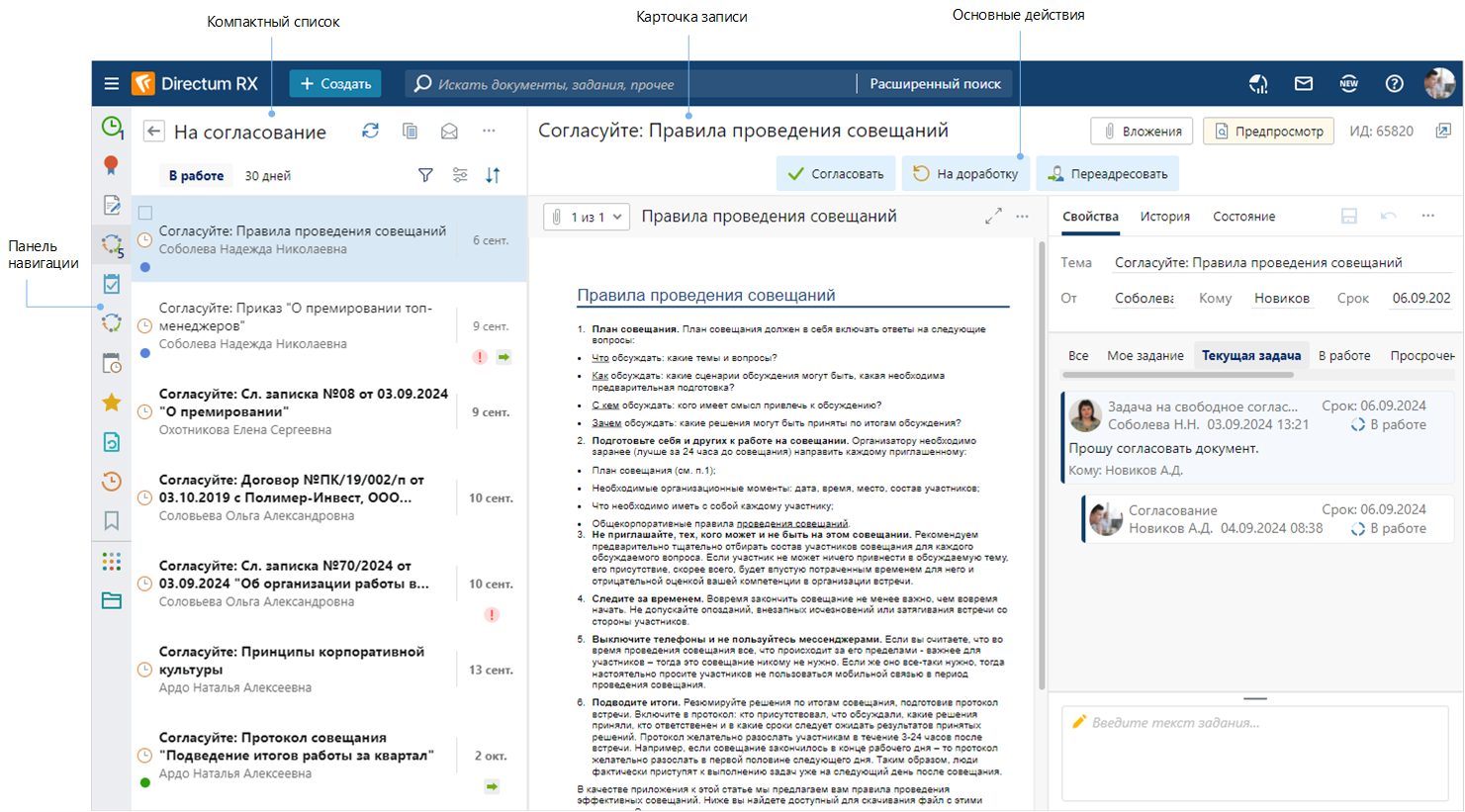Open the ellipsis menu in properties panel
Screen dimensions: 1465x812
tap(1427, 216)
